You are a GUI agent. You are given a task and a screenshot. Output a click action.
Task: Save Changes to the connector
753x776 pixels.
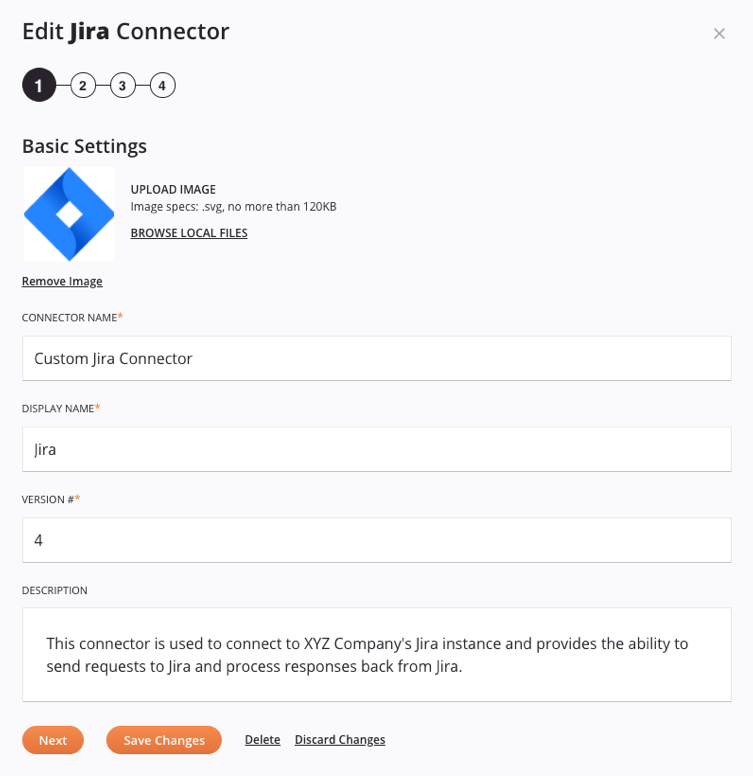coord(164,740)
